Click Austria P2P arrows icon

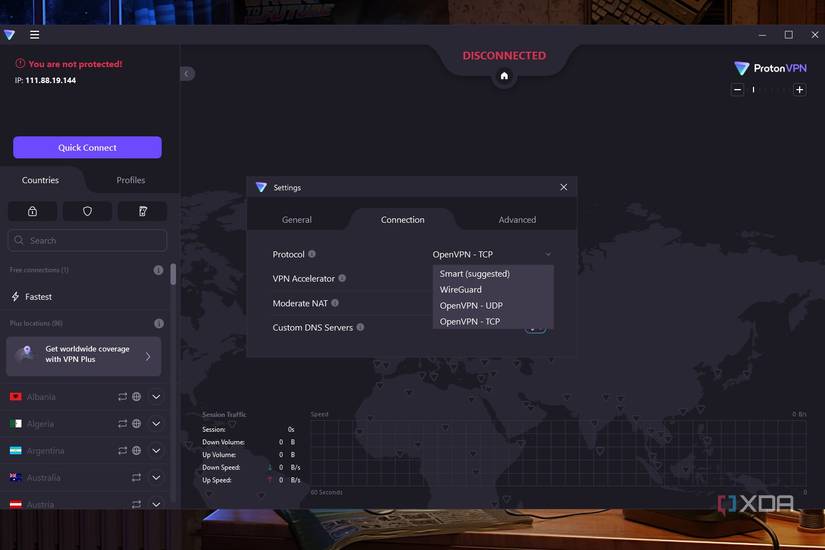136,504
